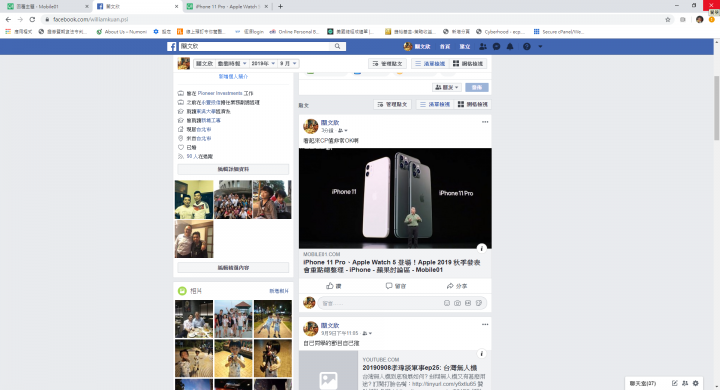The width and height of the screenshot is (720, 390).
Task: Insert an emoji via the comment box smiley icon
Action: 447,303
